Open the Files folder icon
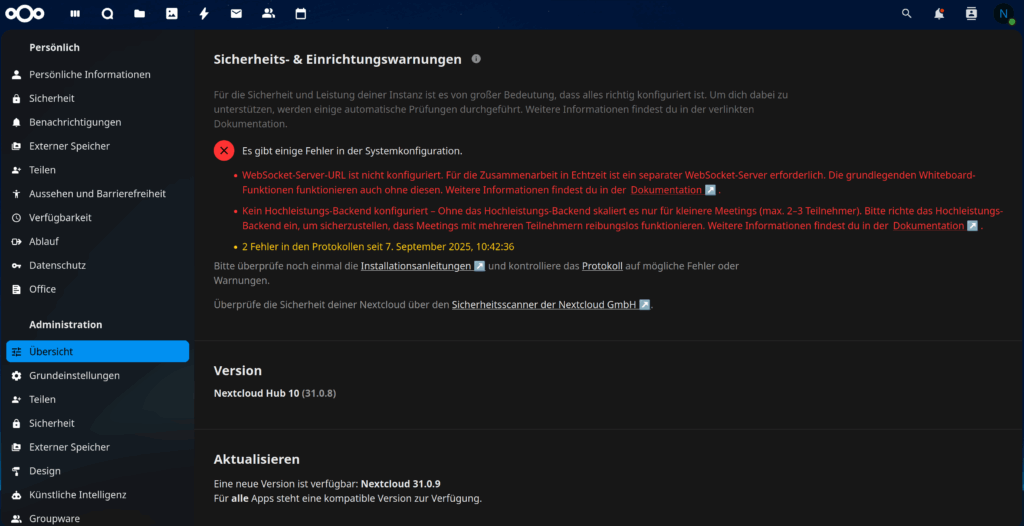The height and width of the screenshot is (526, 1024). click(x=139, y=14)
